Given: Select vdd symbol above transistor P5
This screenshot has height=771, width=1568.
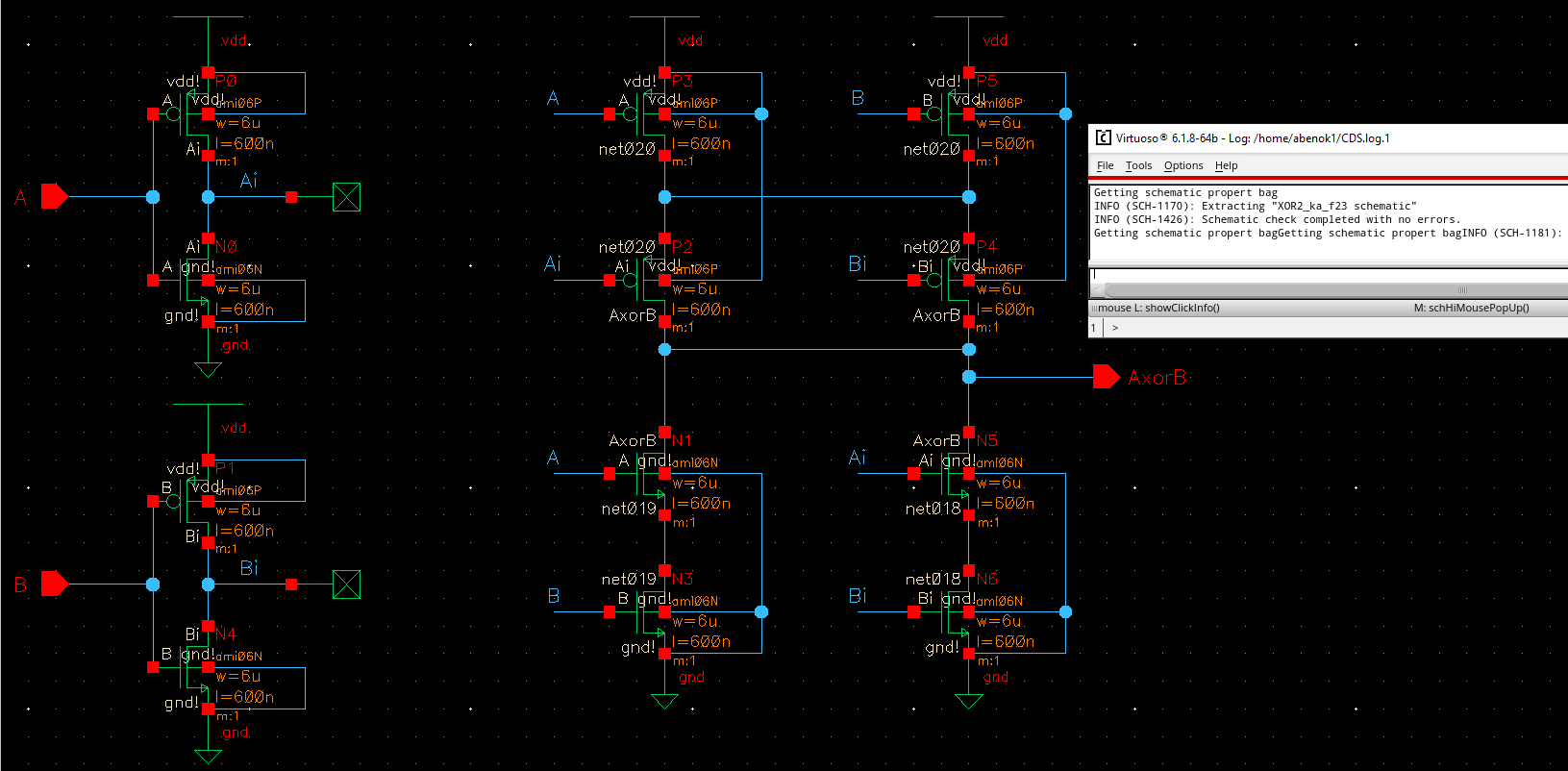Looking at the screenshot, I should click(968, 17).
